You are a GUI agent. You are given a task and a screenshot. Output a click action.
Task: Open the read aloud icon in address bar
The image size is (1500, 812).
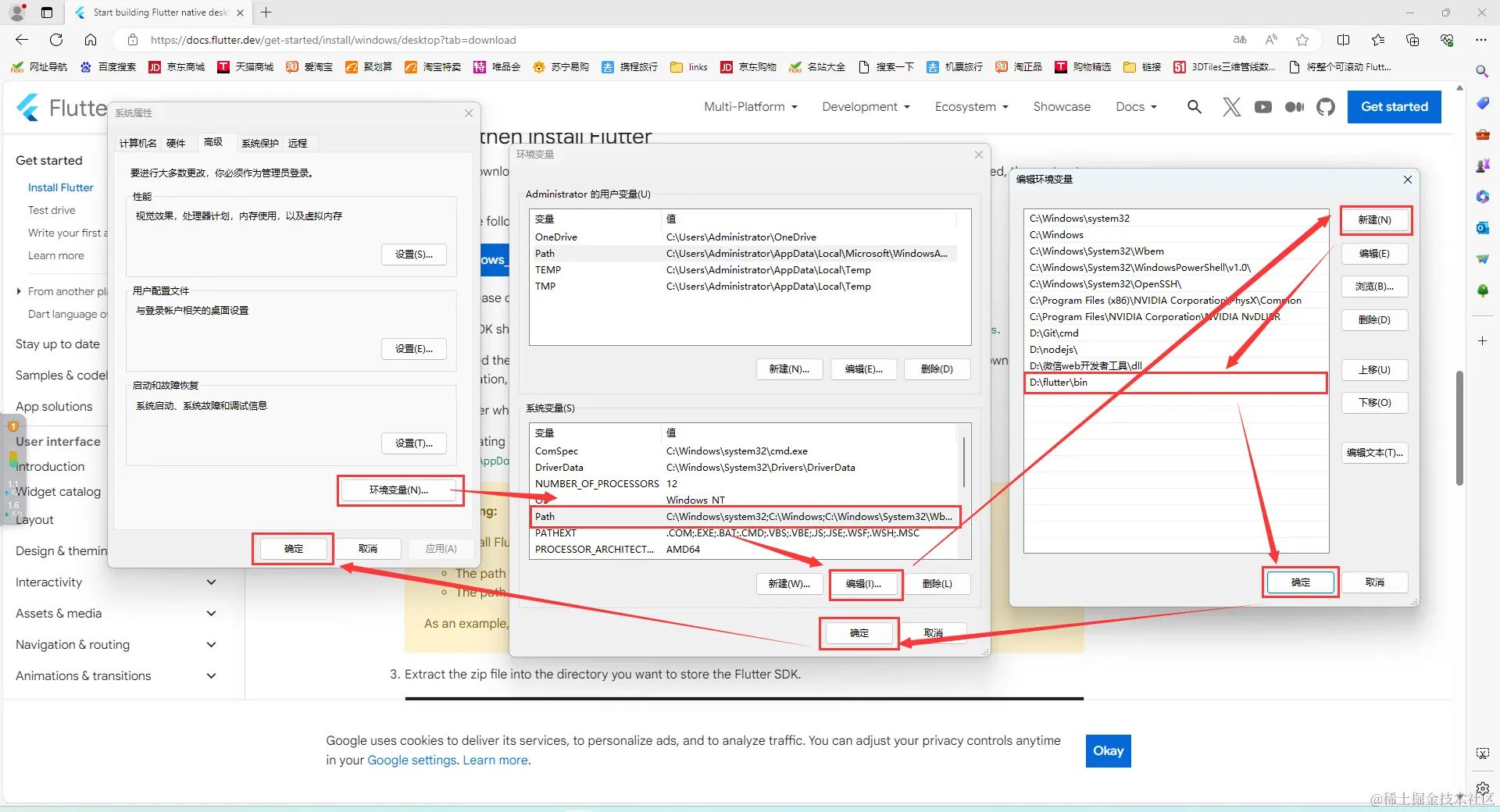coord(1272,40)
